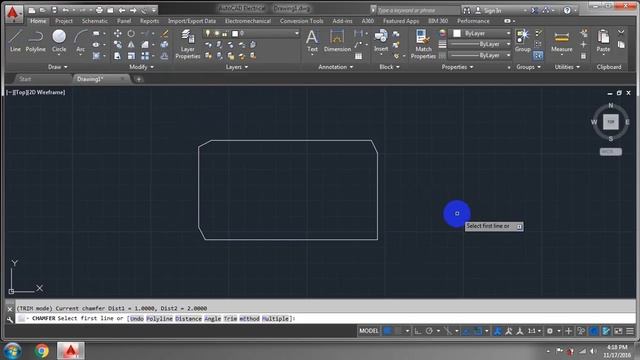Click the Group tool

(x=522, y=41)
